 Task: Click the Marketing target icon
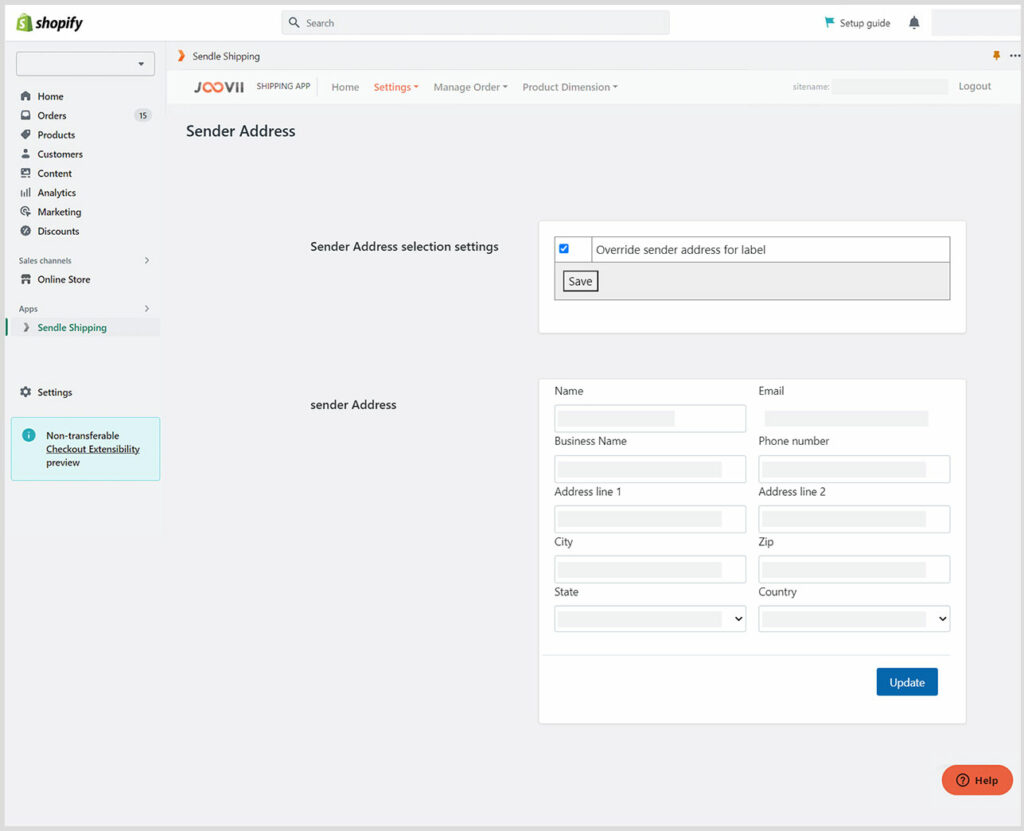[x=25, y=212]
